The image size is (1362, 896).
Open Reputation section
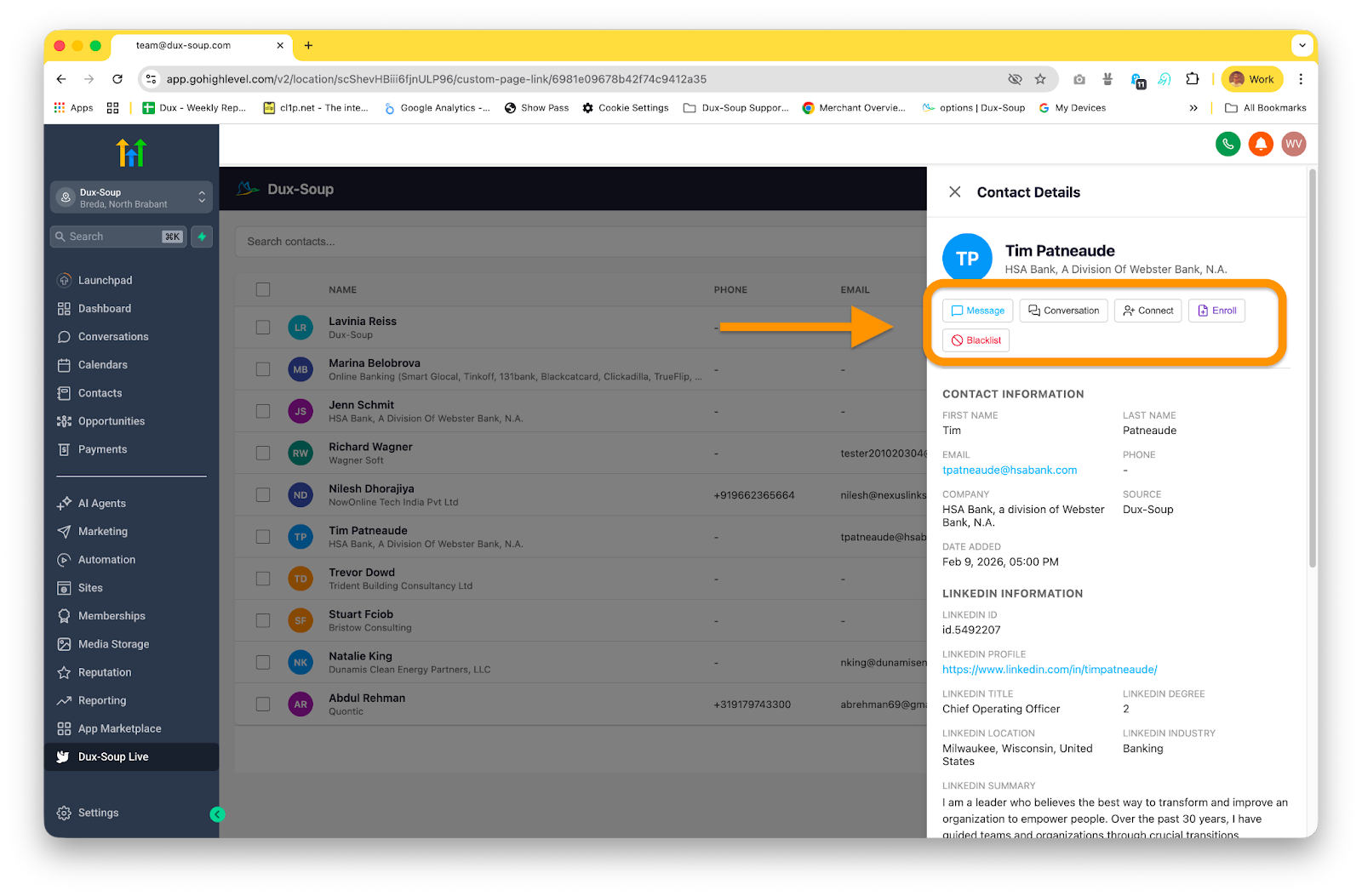105,671
